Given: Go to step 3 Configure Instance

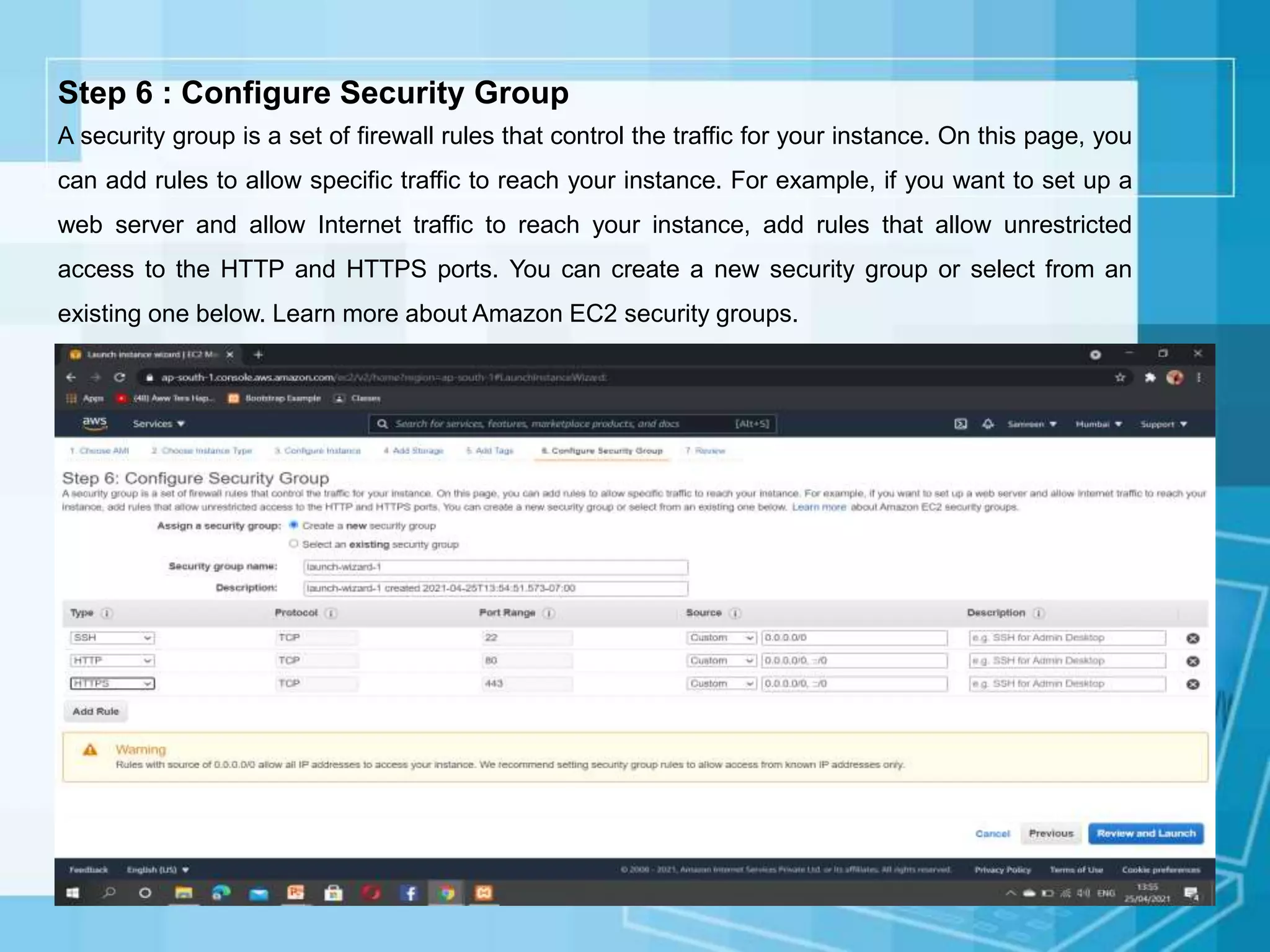Looking at the screenshot, I should [x=317, y=451].
